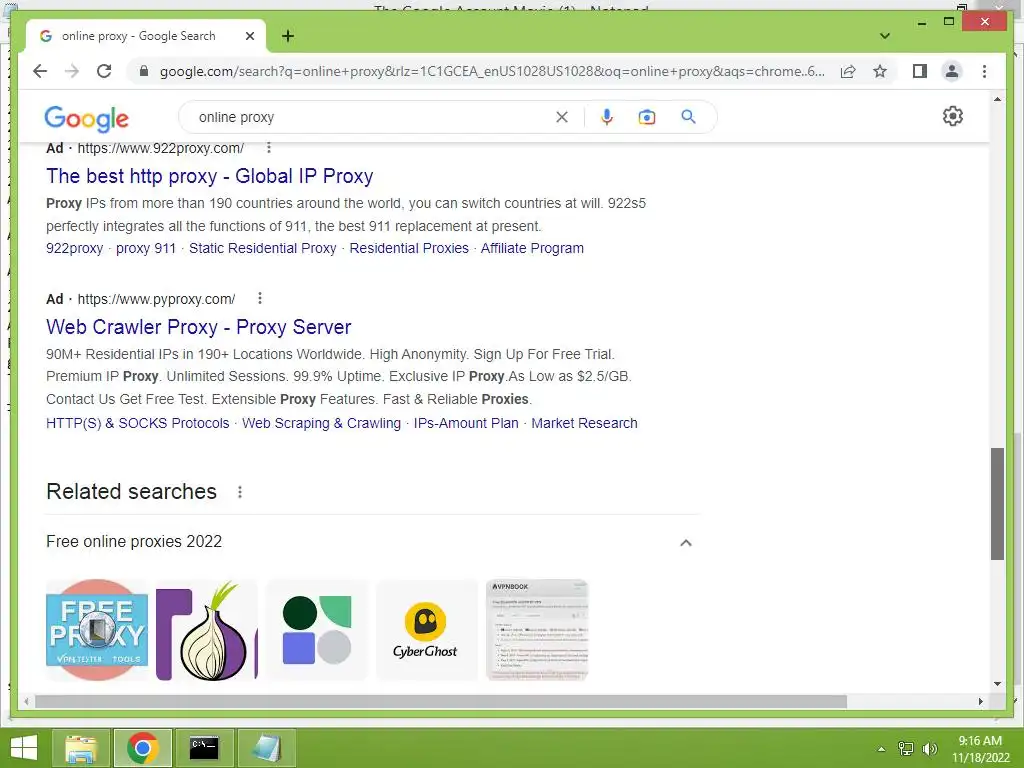Open Residential Proxies sitelink
The height and width of the screenshot is (768, 1024).
409,248
